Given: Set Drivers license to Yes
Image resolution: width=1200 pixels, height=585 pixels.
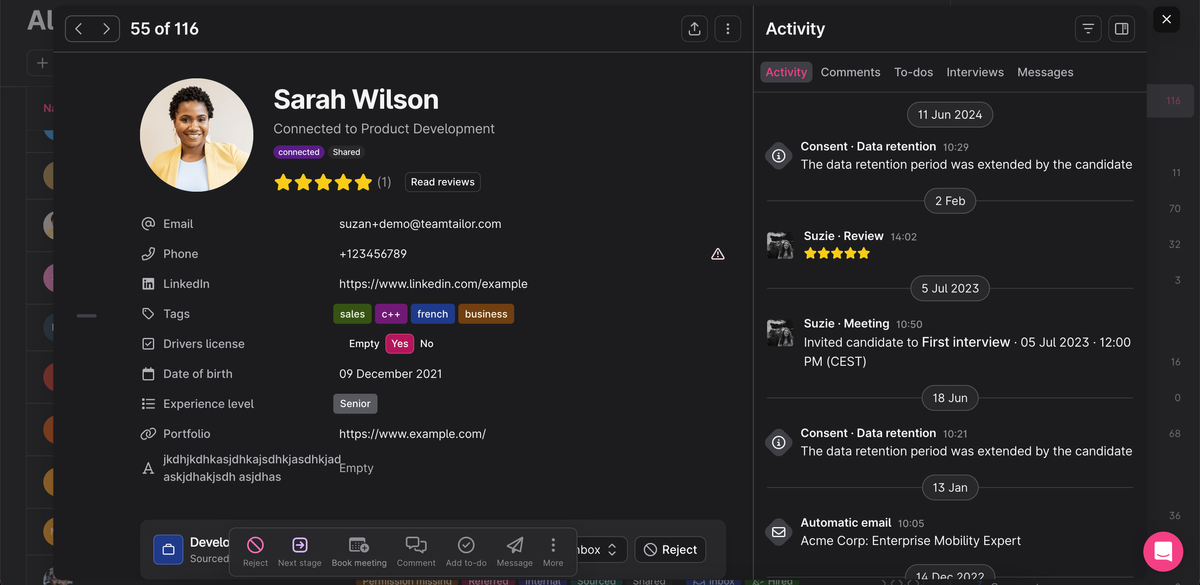Looking at the screenshot, I should (x=400, y=344).
